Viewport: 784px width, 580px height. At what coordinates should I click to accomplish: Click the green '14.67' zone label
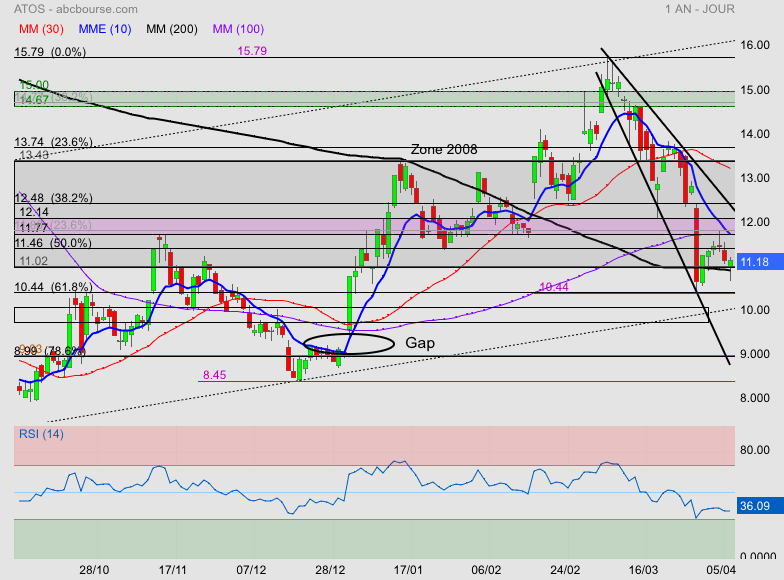pyautogui.click(x=34, y=100)
